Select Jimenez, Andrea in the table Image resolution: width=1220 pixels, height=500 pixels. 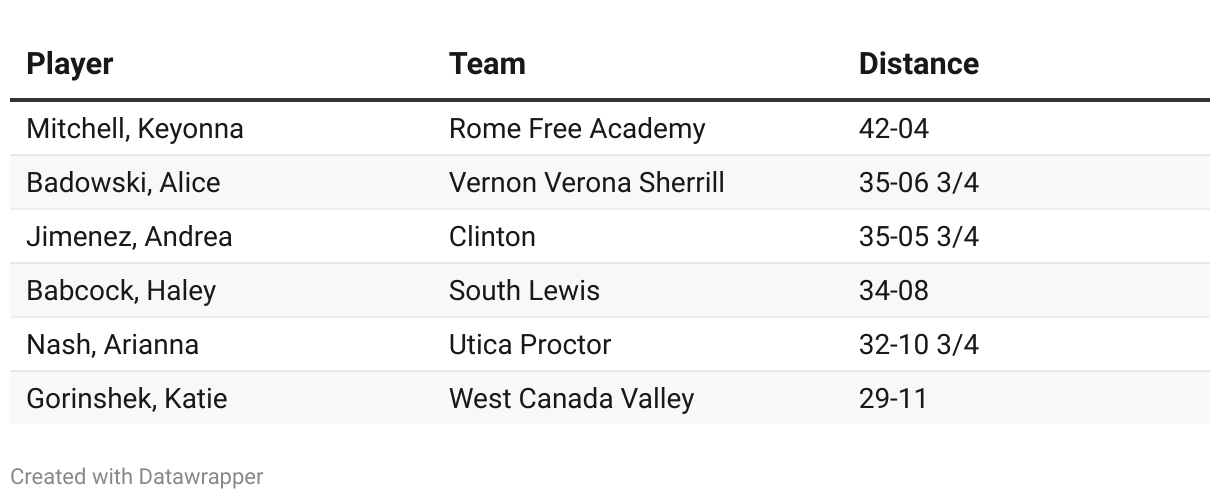pos(129,237)
